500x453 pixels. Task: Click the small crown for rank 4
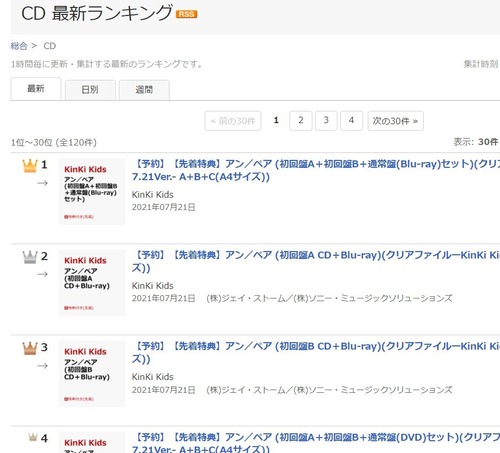click(33, 437)
